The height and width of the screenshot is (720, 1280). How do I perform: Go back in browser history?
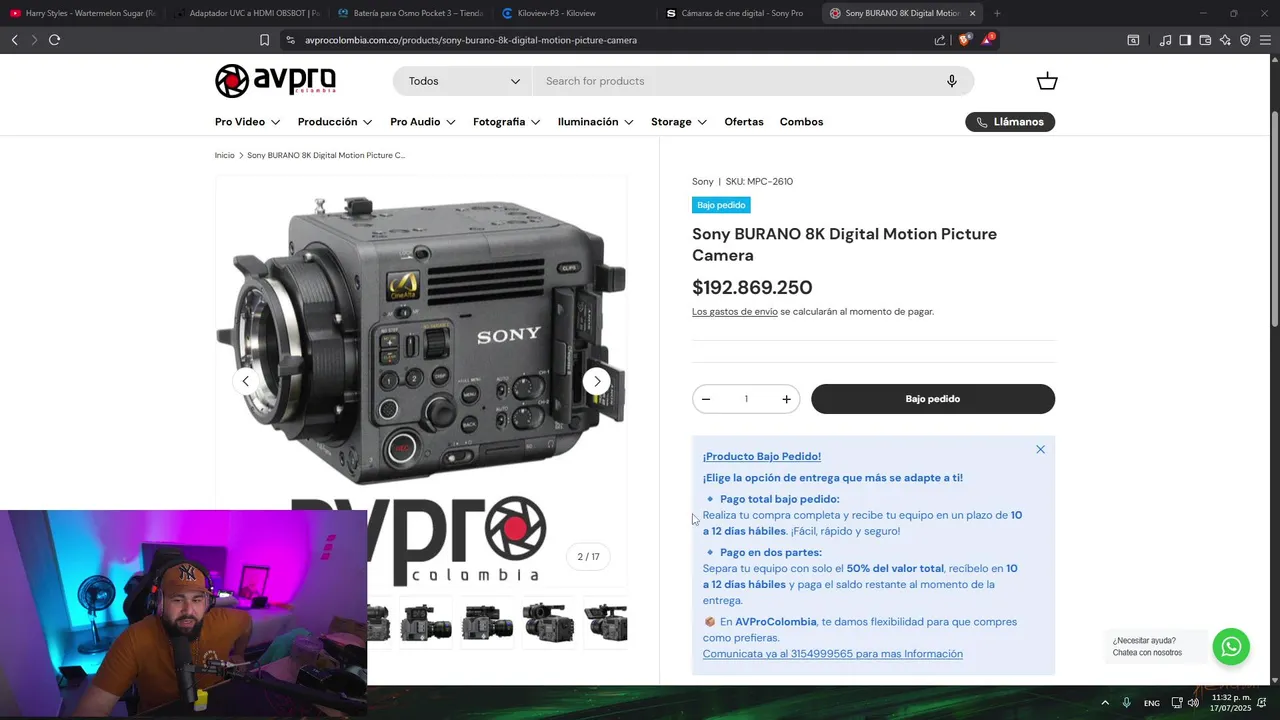tap(14, 40)
